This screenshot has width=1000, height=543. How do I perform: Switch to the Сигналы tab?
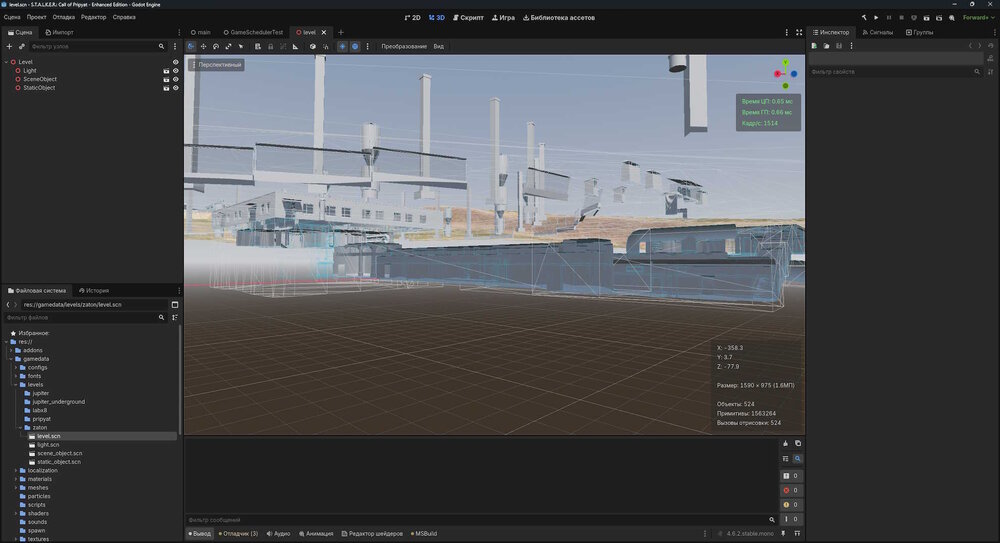point(878,33)
